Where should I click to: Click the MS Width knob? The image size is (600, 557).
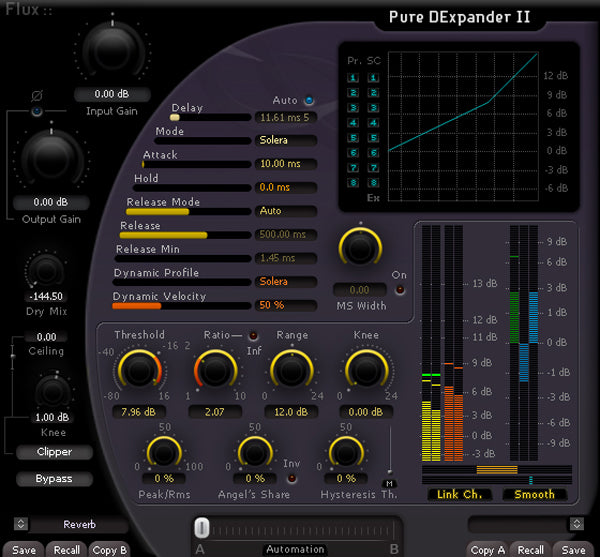pos(359,249)
